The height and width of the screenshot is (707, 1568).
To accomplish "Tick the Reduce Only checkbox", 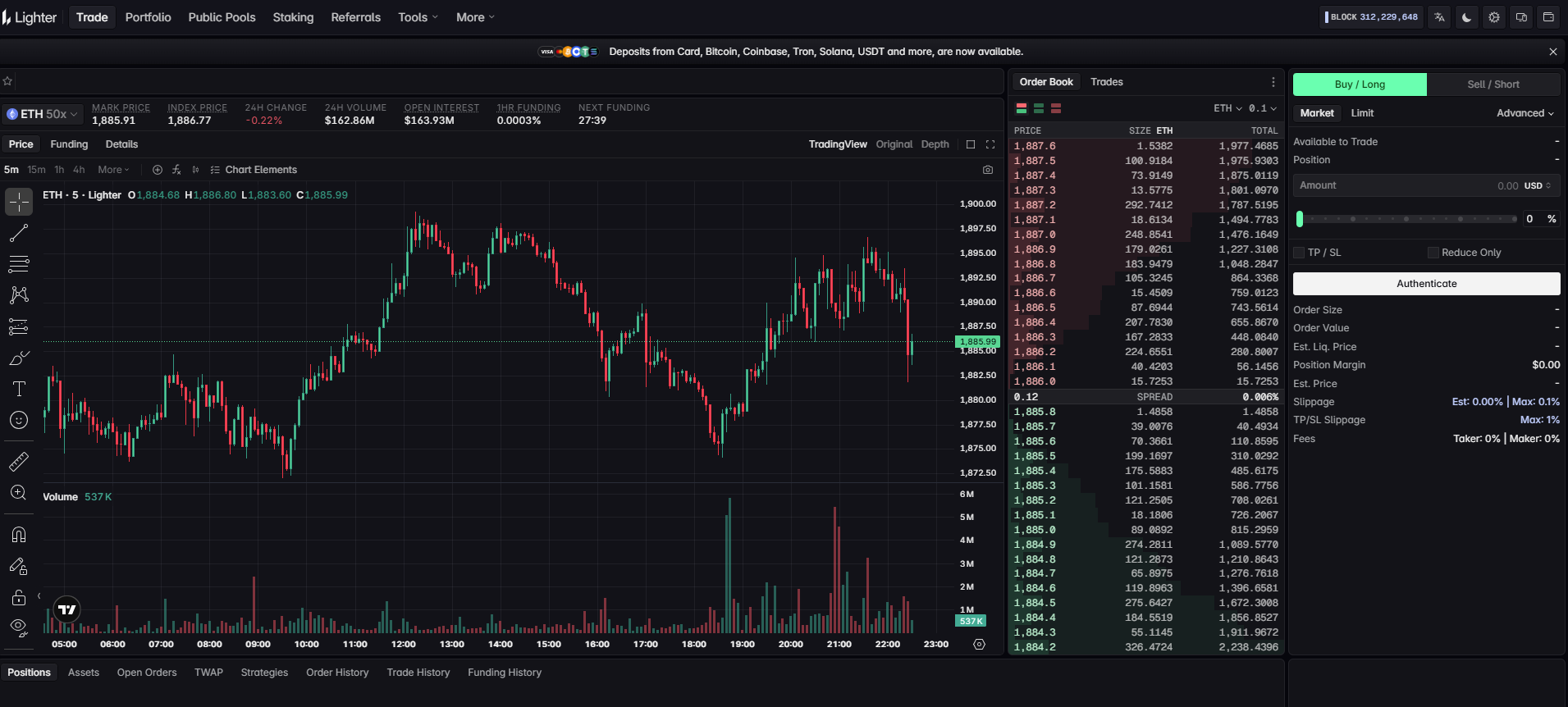I will 1433,253.
